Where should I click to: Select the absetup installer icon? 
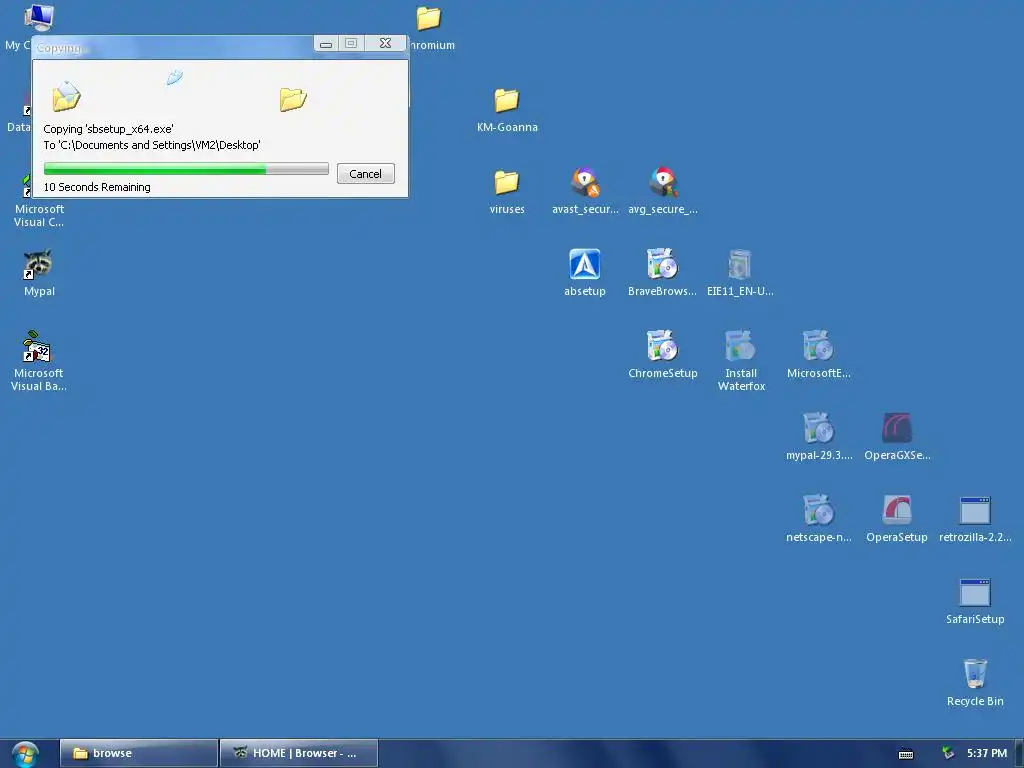[584, 274]
